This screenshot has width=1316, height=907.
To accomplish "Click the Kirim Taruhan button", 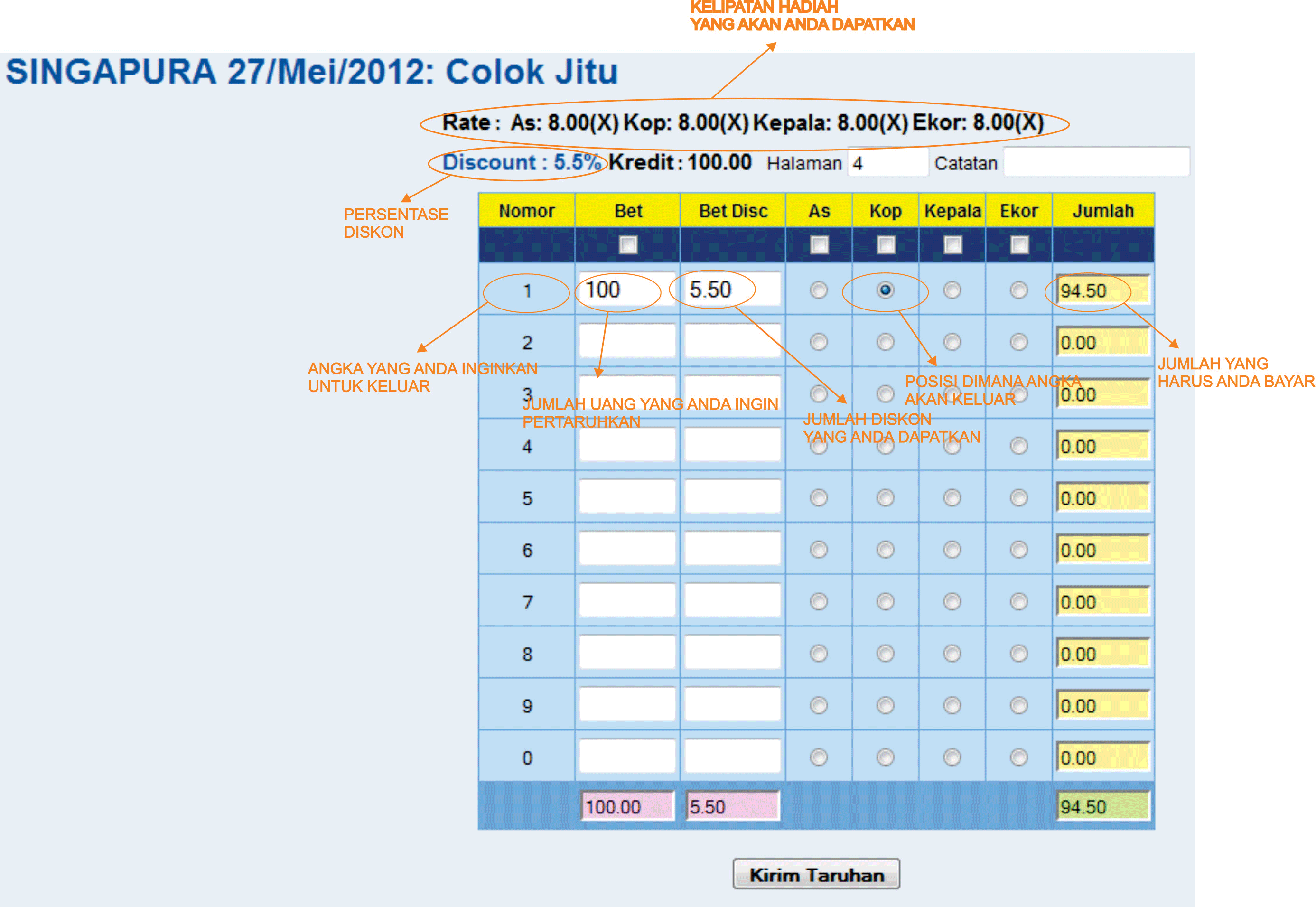I will click(x=816, y=874).
